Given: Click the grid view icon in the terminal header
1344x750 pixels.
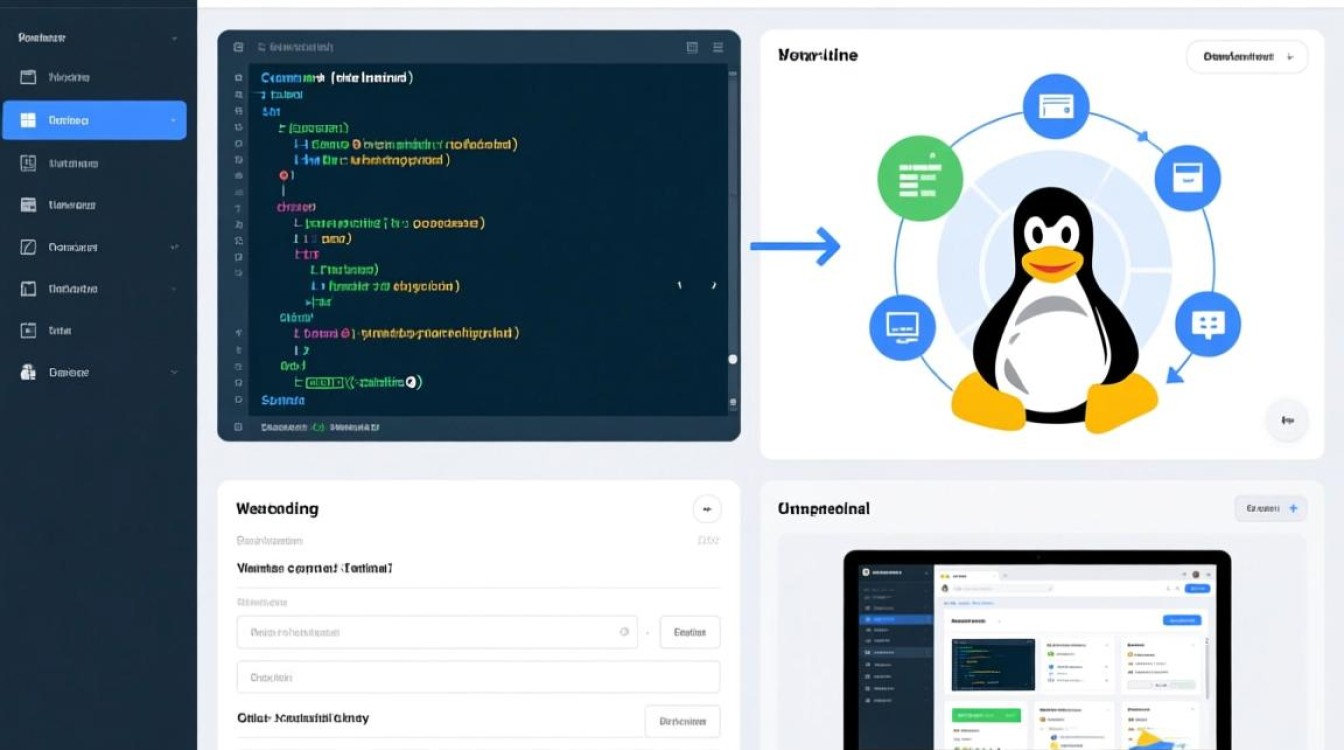Looking at the screenshot, I should [692, 47].
